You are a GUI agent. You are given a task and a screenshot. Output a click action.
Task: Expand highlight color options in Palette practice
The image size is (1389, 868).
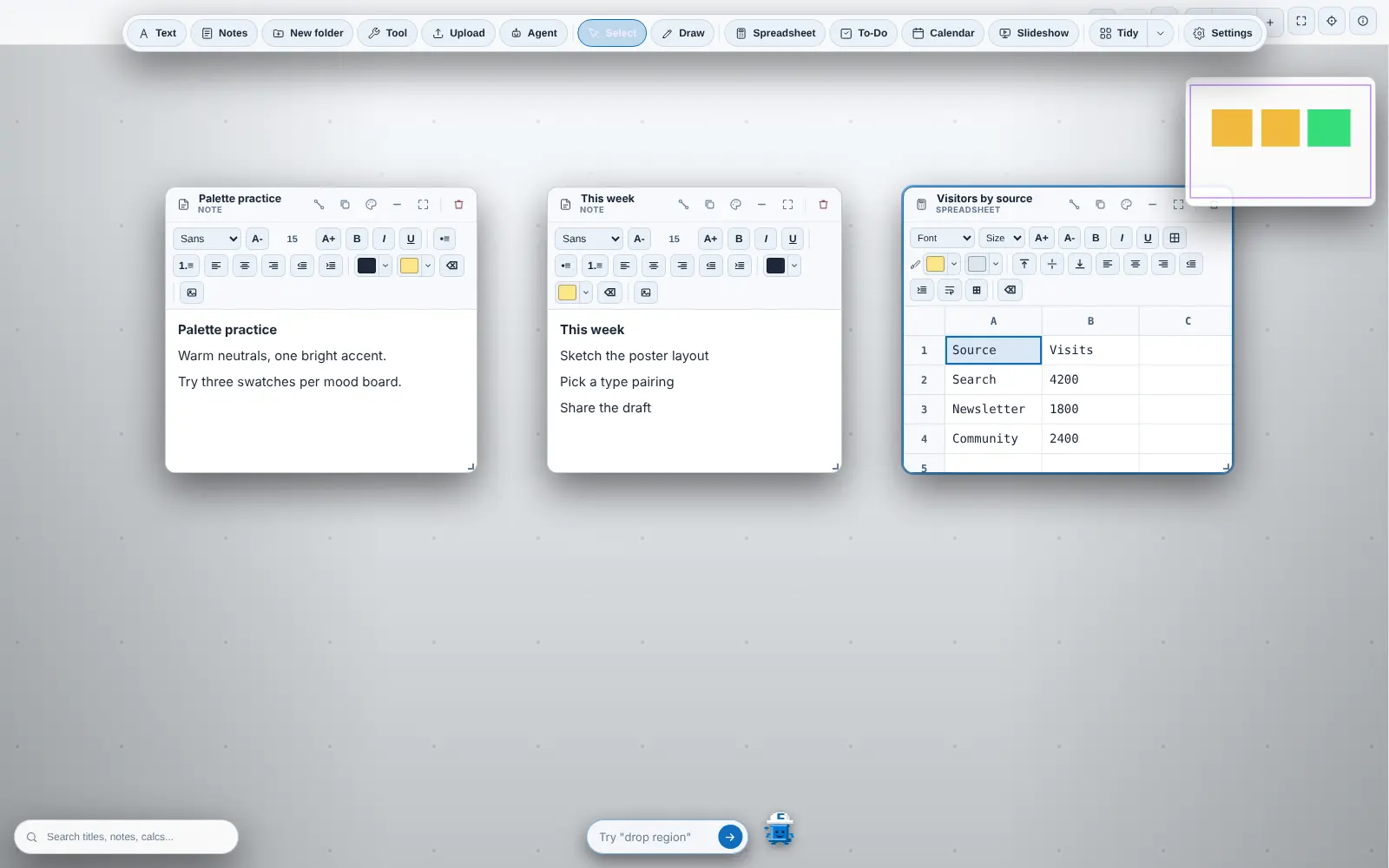tap(428, 266)
